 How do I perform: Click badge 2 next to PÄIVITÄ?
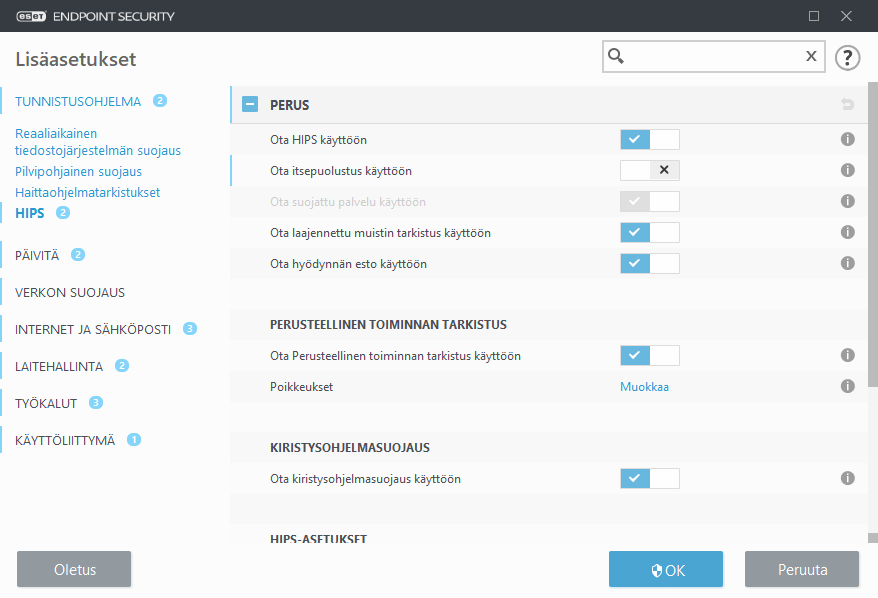[x=78, y=255]
